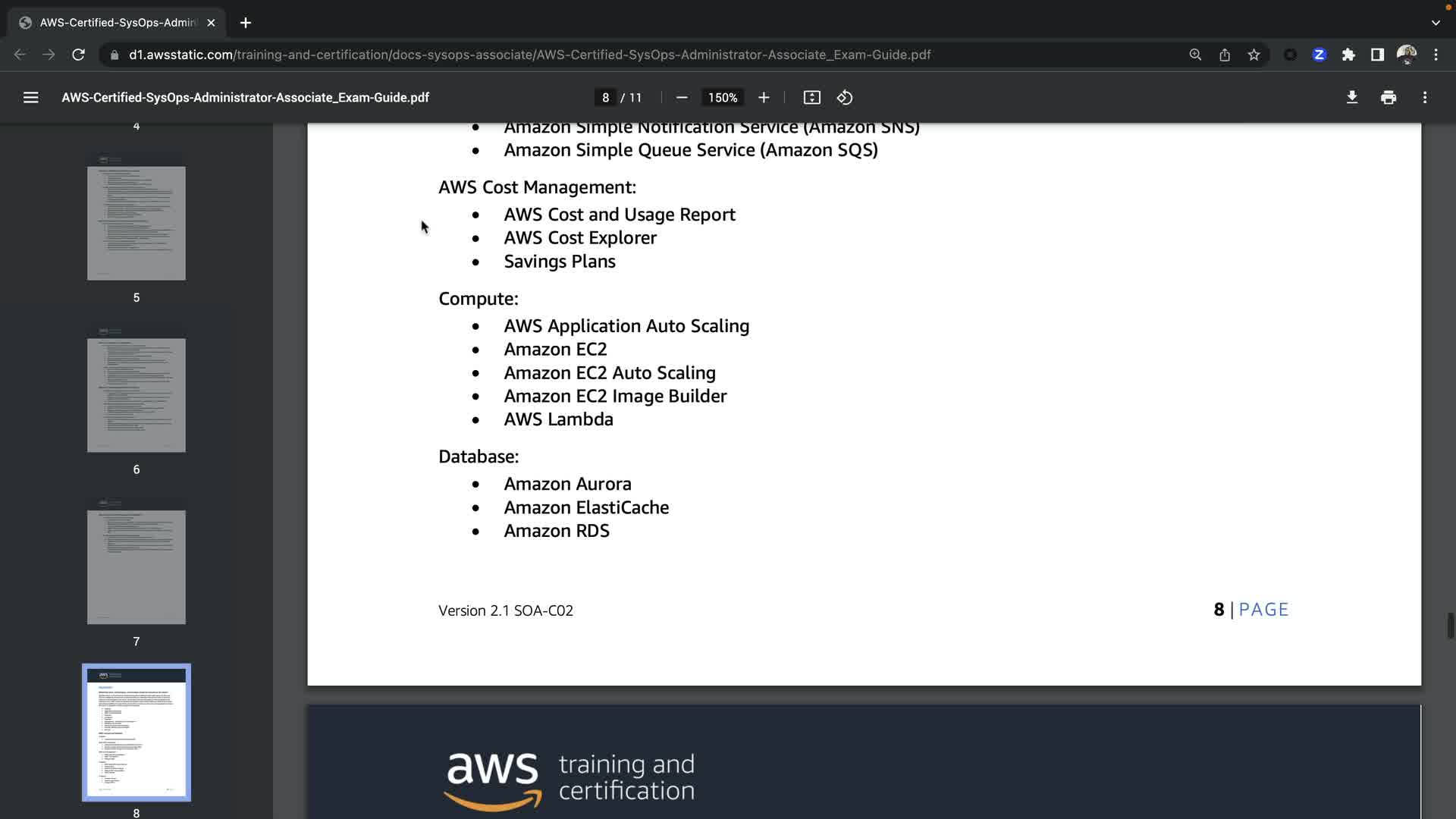The image size is (1456, 819).
Task: Print the PDF document
Action: (x=1389, y=98)
